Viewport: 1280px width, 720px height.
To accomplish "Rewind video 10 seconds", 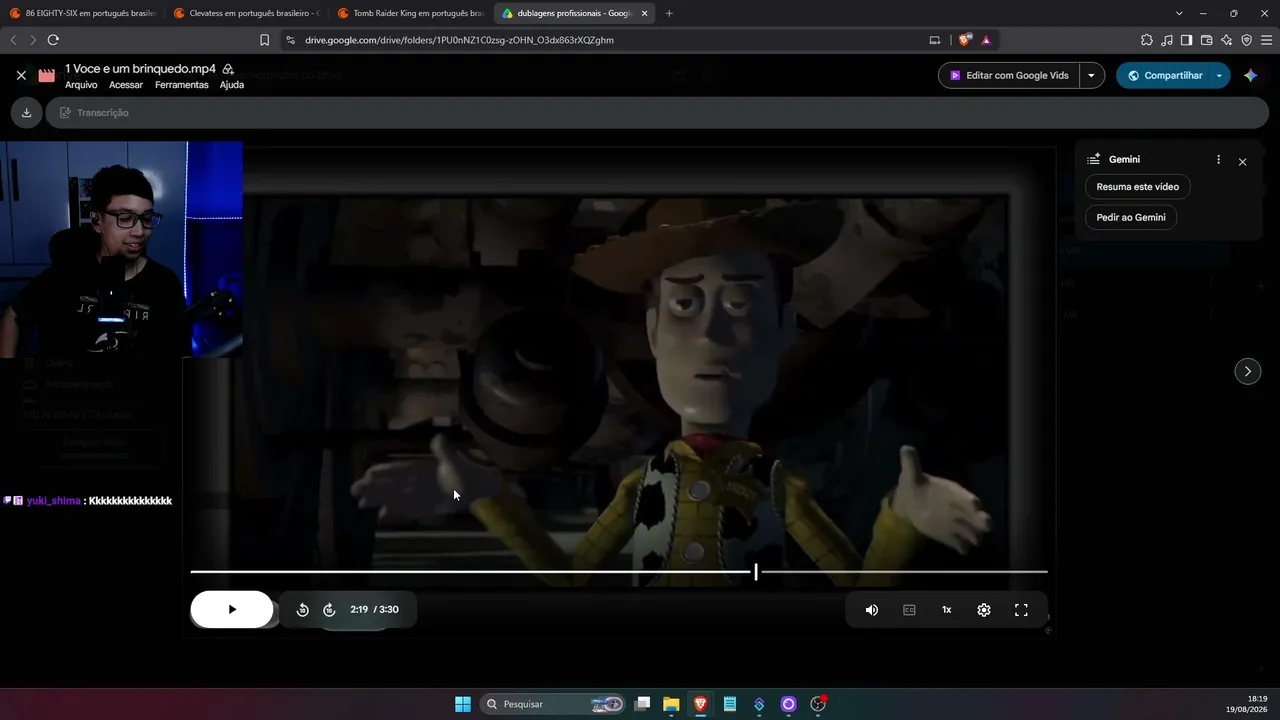I will pyautogui.click(x=303, y=610).
